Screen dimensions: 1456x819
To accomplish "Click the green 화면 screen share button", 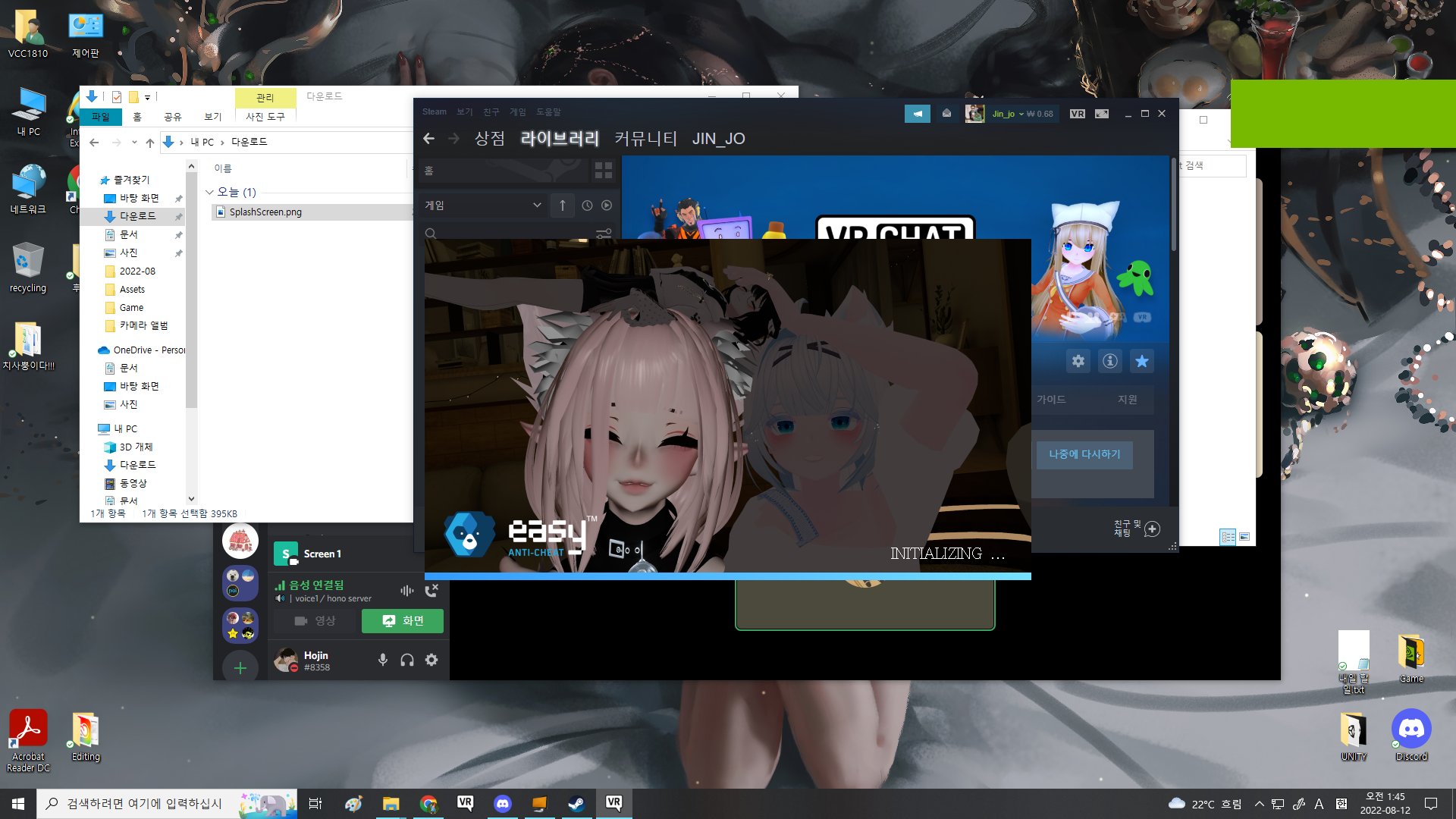I will coord(403,621).
